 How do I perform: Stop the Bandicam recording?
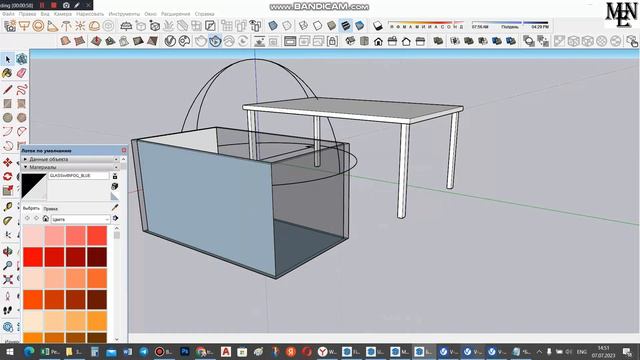pyautogui.click(x=53, y=5)
